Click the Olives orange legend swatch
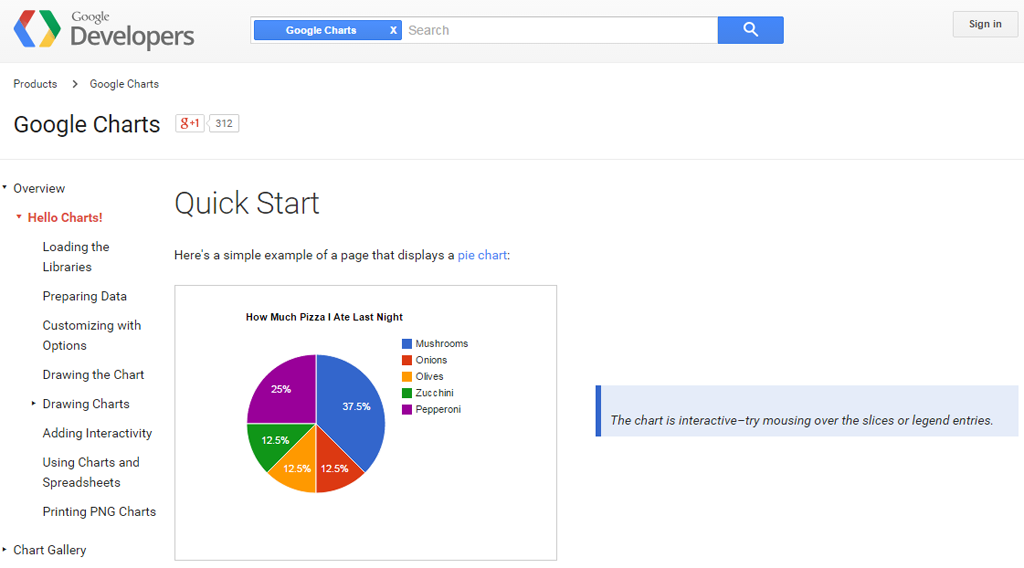The width and height of the screenshot is (1024, 568). point(407,376)
